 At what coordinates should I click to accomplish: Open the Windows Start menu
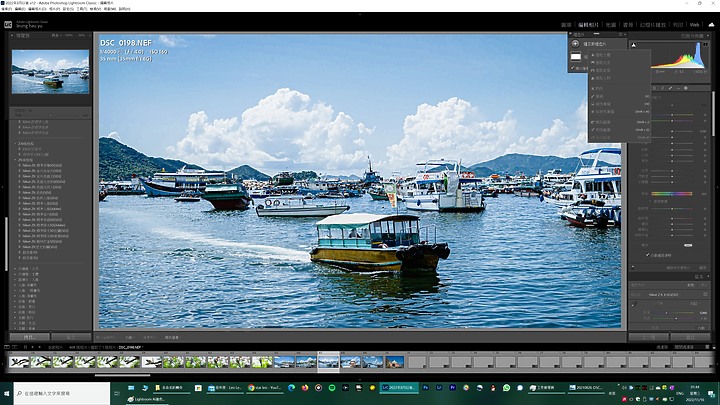(x=6, y=394)
